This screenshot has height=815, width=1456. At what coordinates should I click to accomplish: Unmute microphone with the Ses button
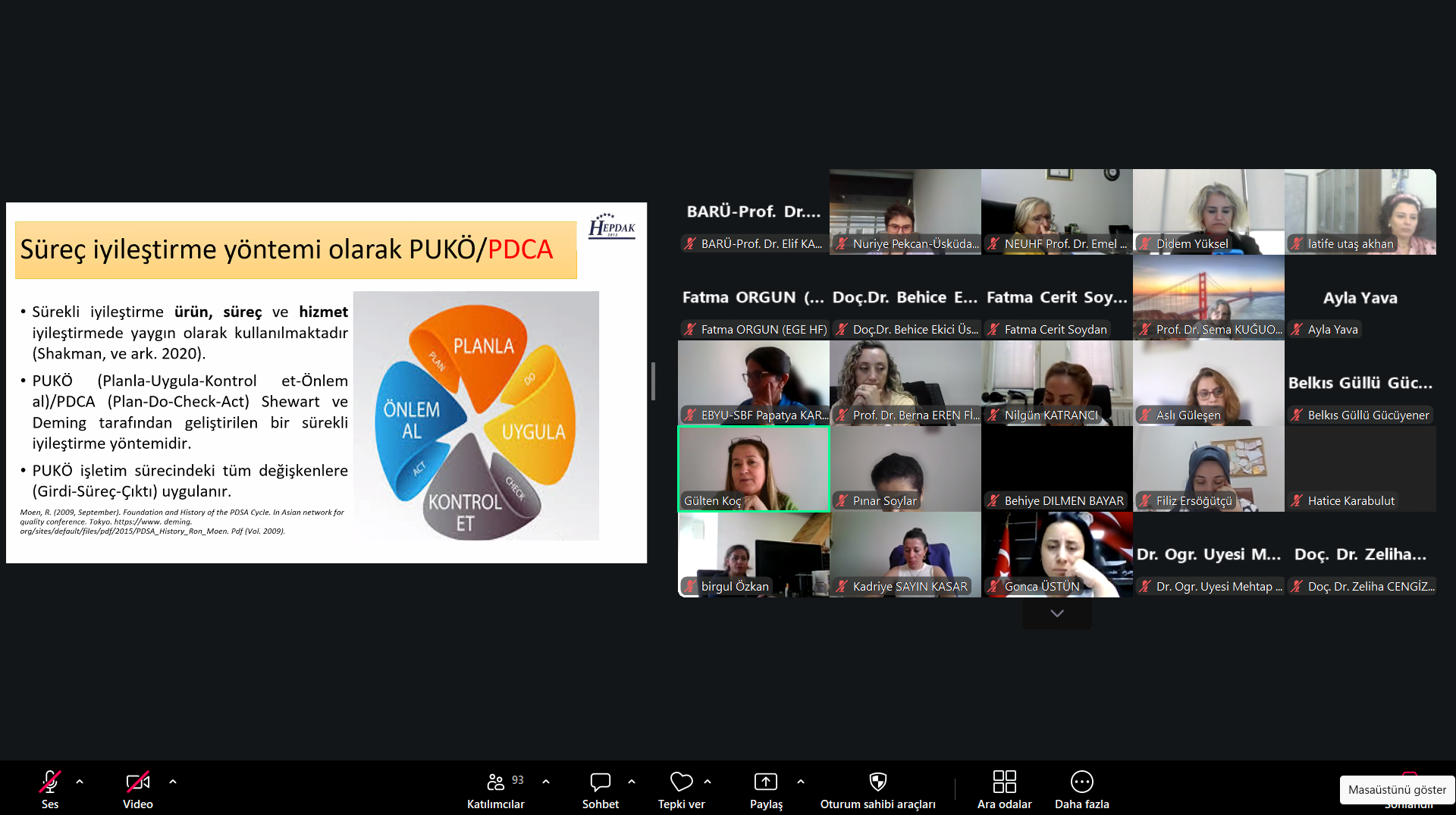click(x=50, y=788)
